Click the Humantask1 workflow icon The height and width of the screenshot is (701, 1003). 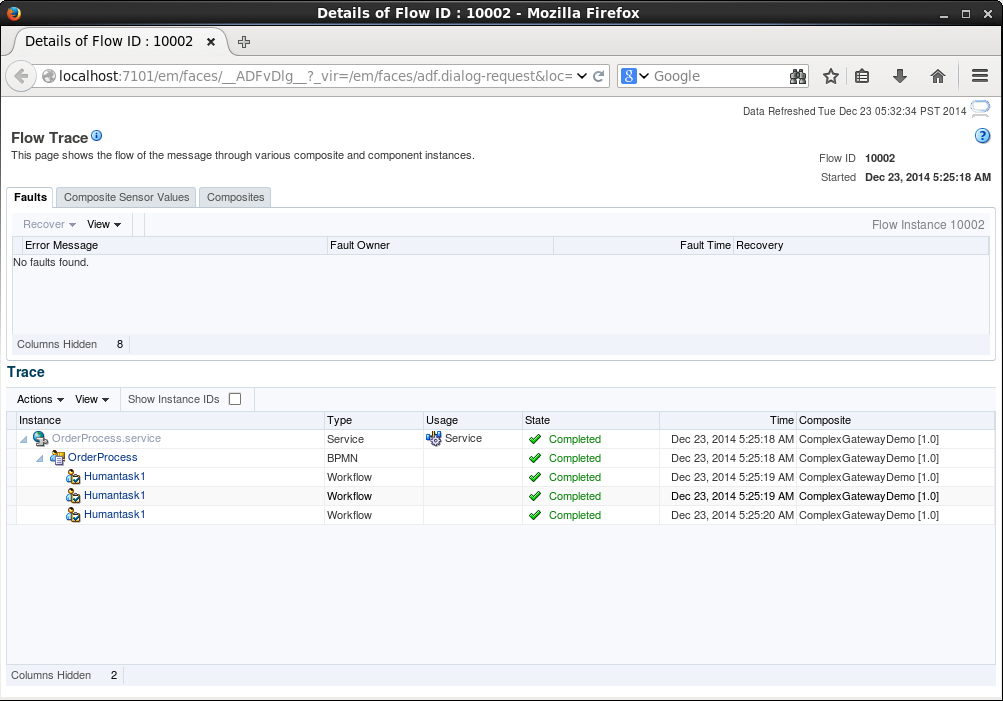click(x=74, y=477)
